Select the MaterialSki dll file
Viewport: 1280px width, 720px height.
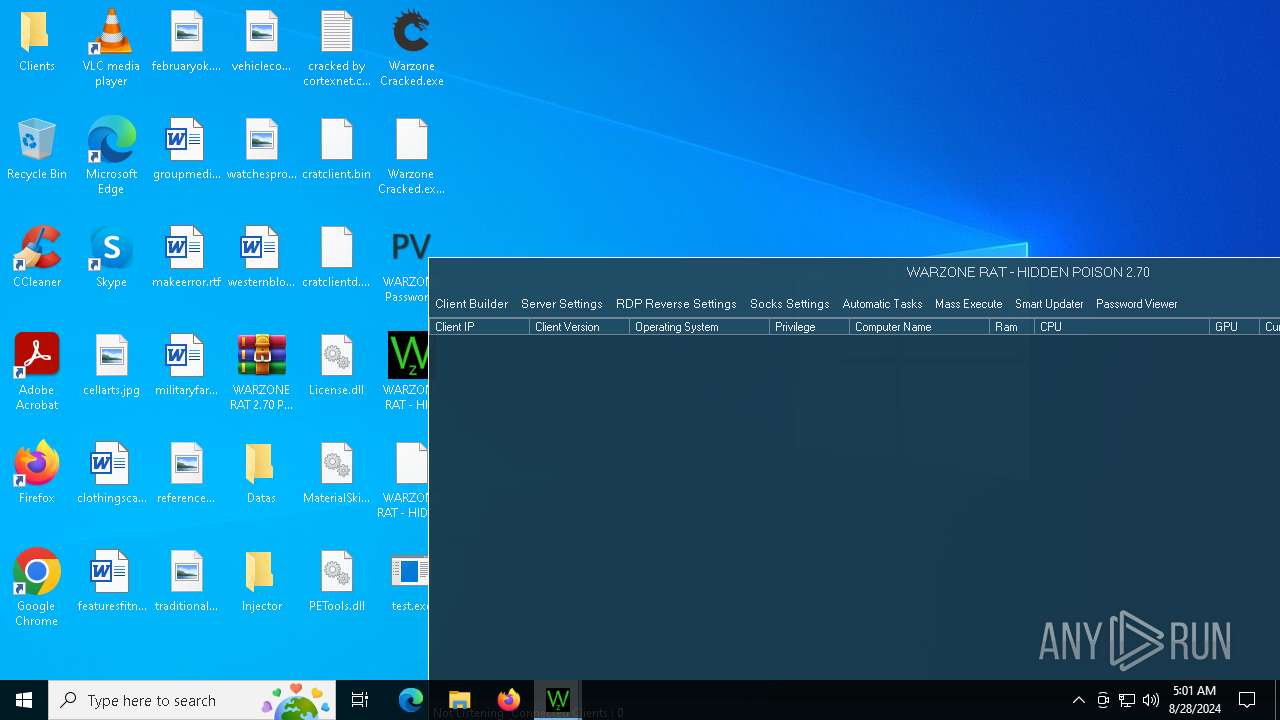click(336, 474)
